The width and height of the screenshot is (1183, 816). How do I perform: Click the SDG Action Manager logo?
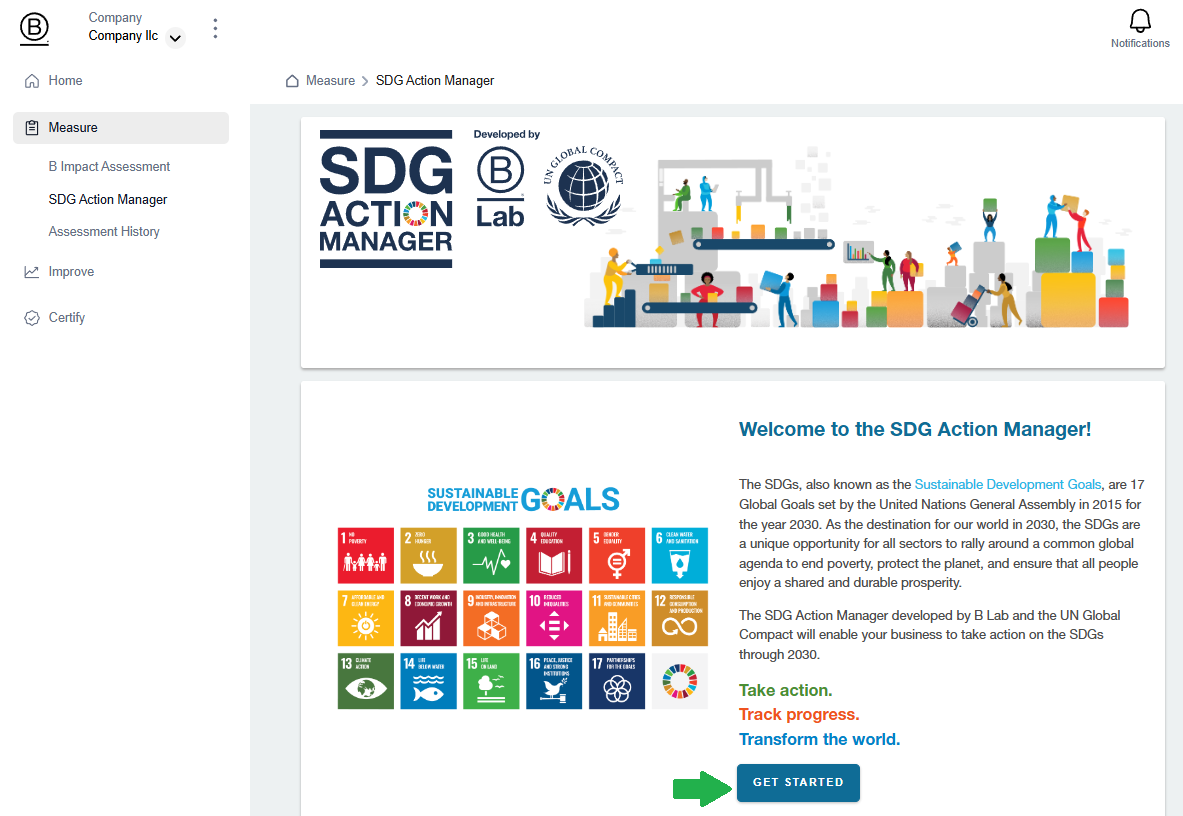point(386,198)
